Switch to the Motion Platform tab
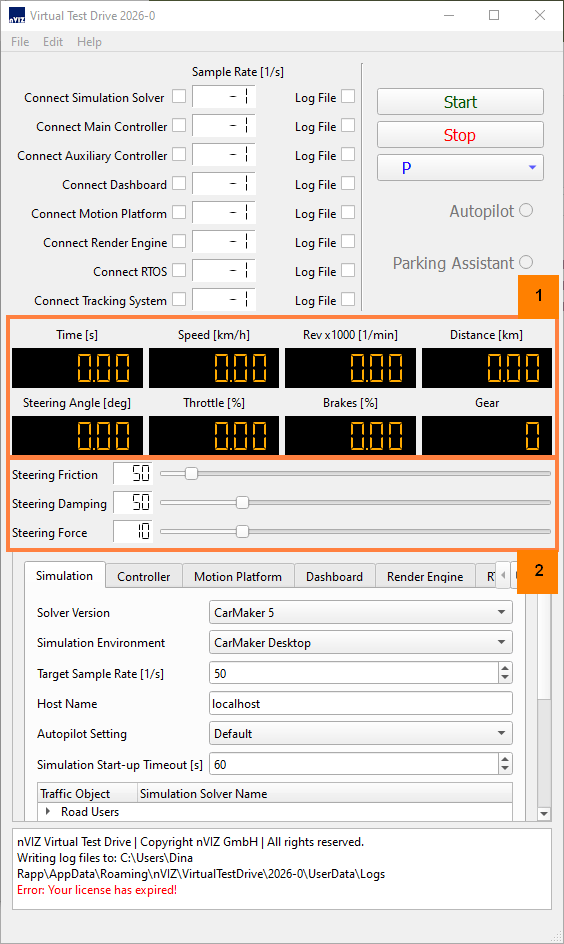564x944 pixels. coord(238,576)
